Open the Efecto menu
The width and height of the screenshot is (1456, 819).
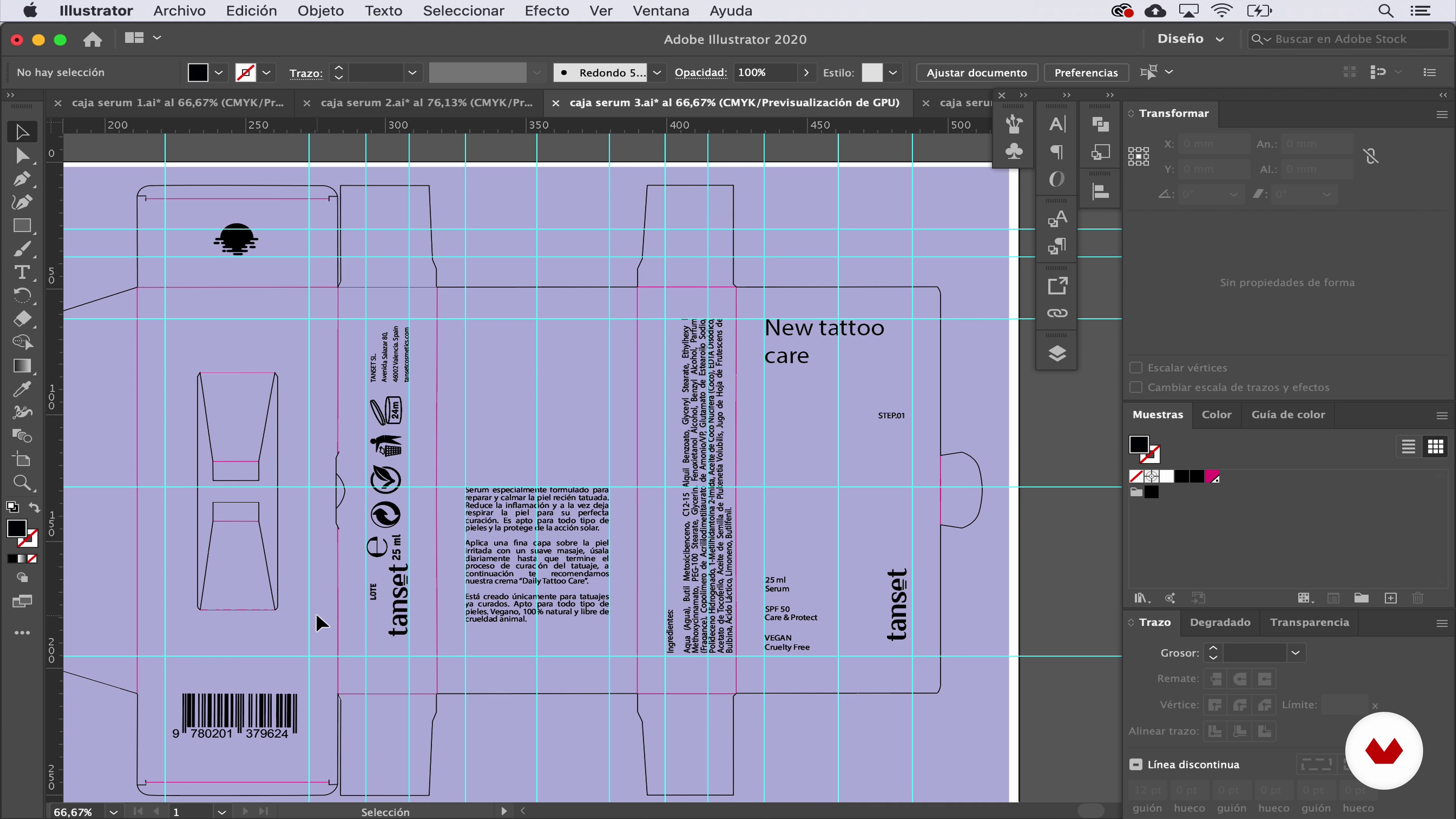546,11
